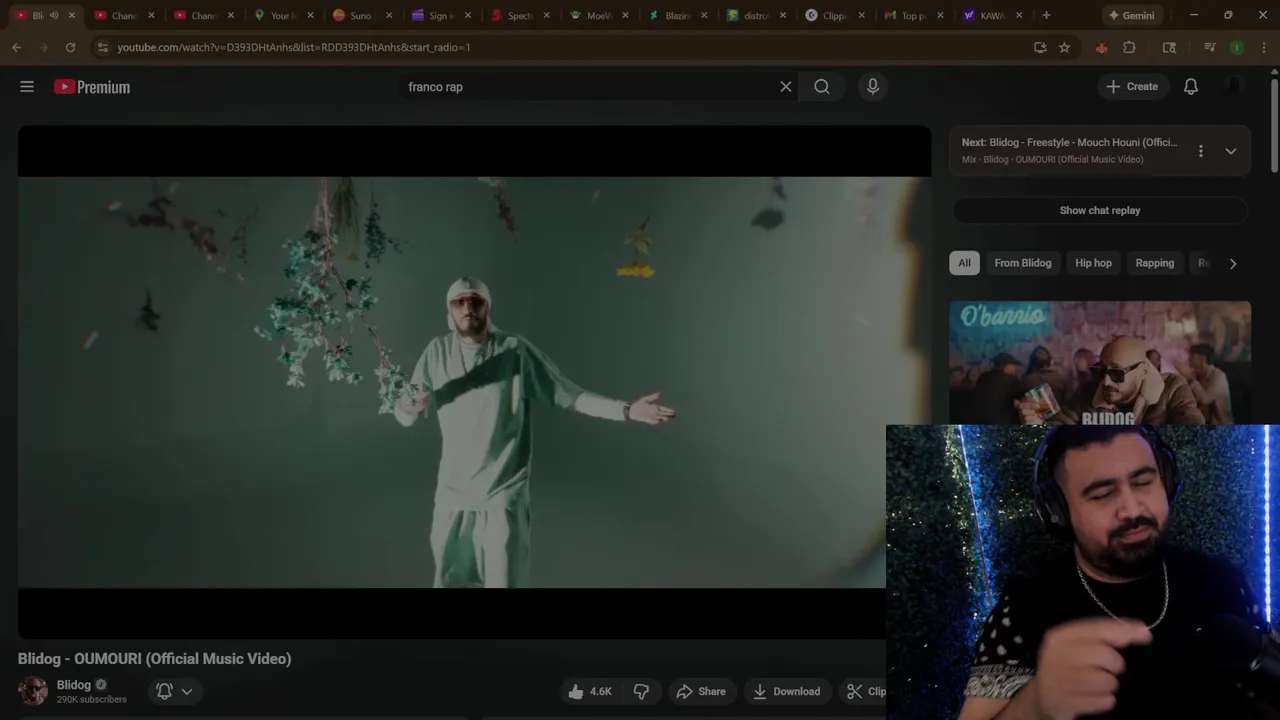Open the tab search side icon
The width and height of the screenshot is (1280, 720).
pos(1169,47)
